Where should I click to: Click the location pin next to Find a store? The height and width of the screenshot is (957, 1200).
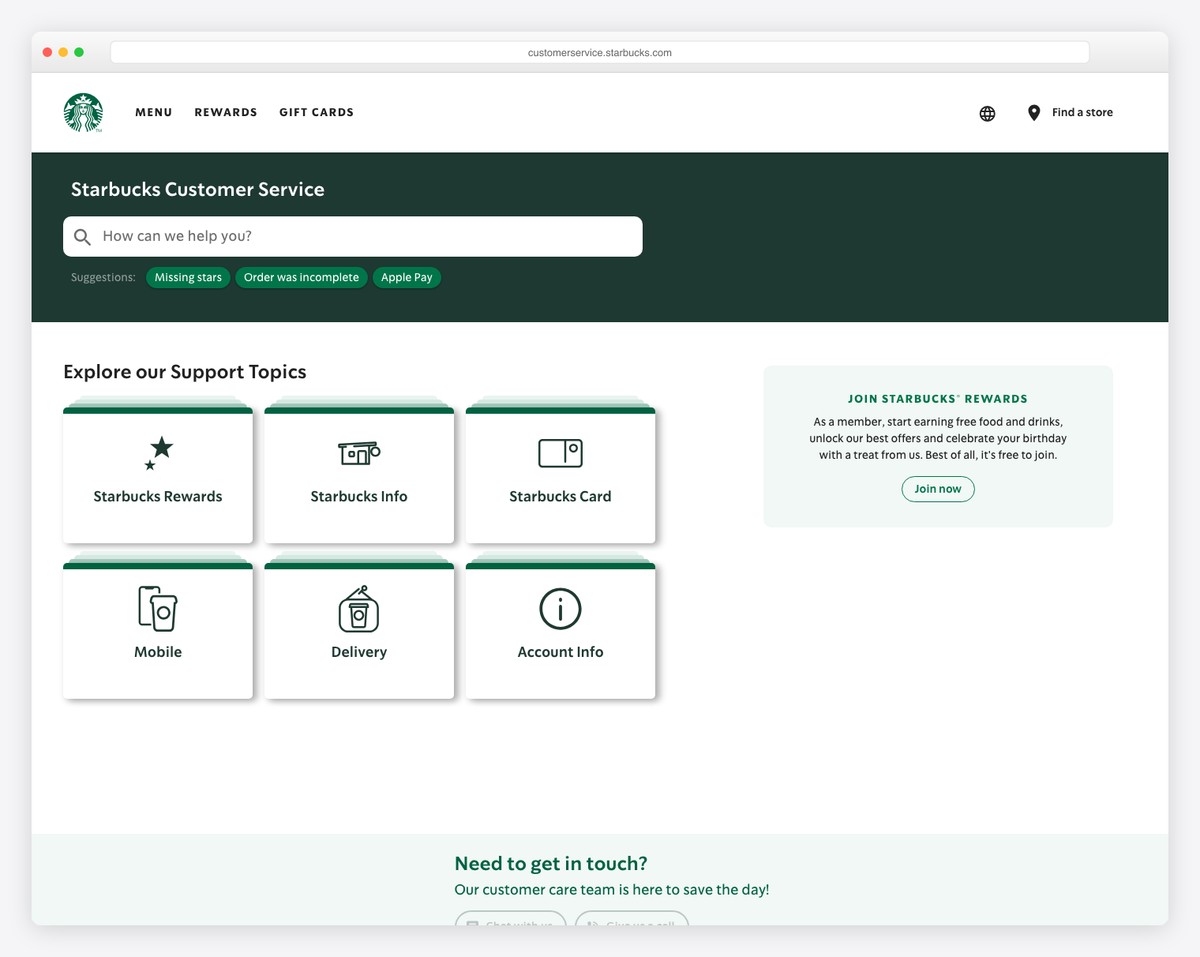tap(1033, 112)
